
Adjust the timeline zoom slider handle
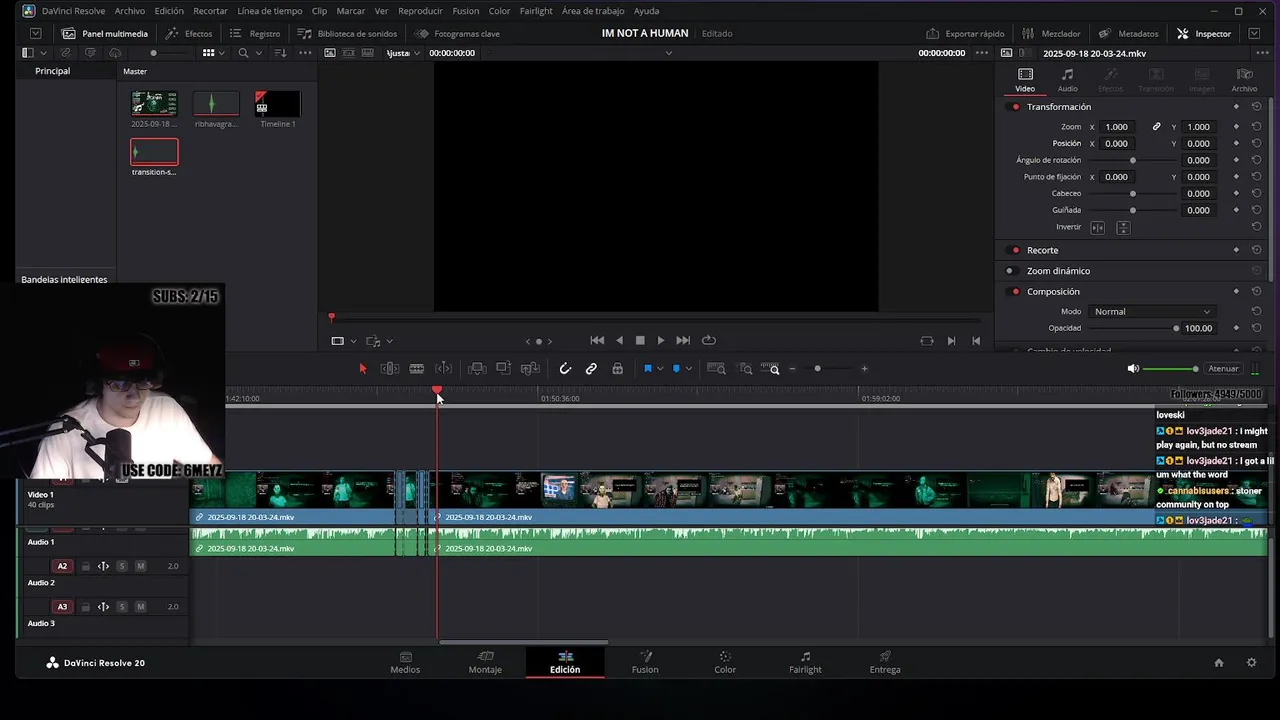(x=817, y=369)
